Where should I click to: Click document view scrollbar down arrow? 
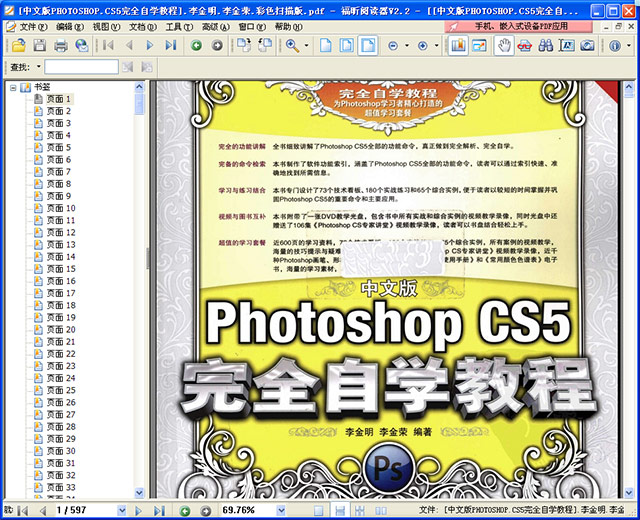click(629, 493)
